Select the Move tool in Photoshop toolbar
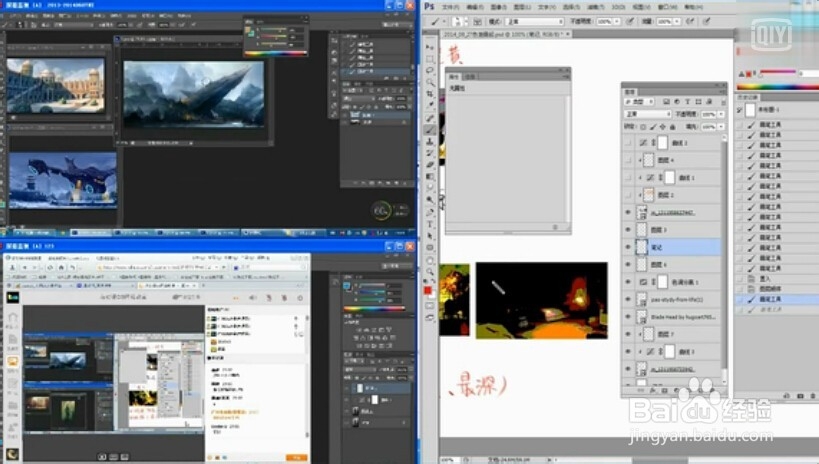Screen dimensions: 819x464 coord(430,47)
